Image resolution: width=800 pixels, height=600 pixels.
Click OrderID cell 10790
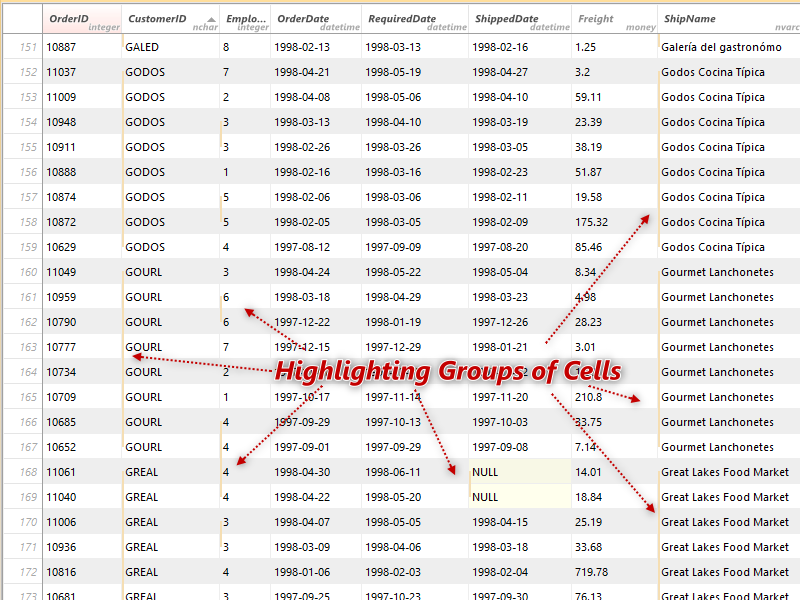(82, 322)
